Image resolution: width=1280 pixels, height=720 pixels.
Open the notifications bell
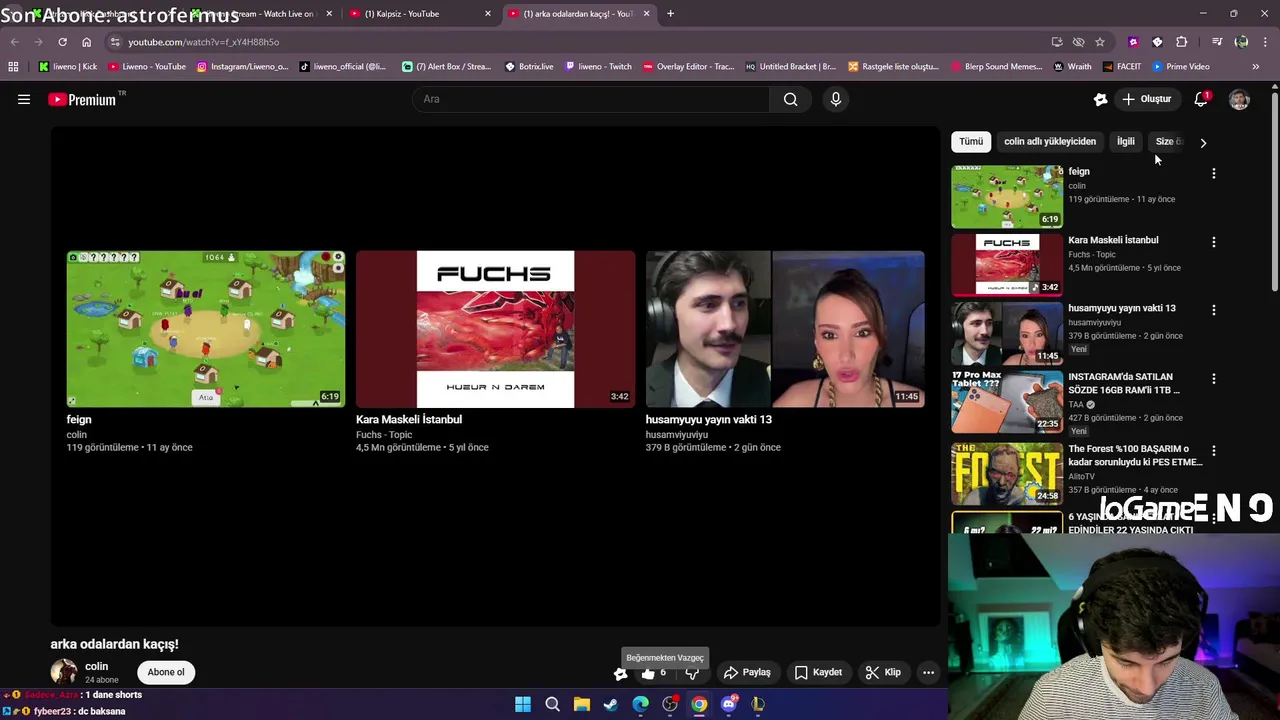1202,99
